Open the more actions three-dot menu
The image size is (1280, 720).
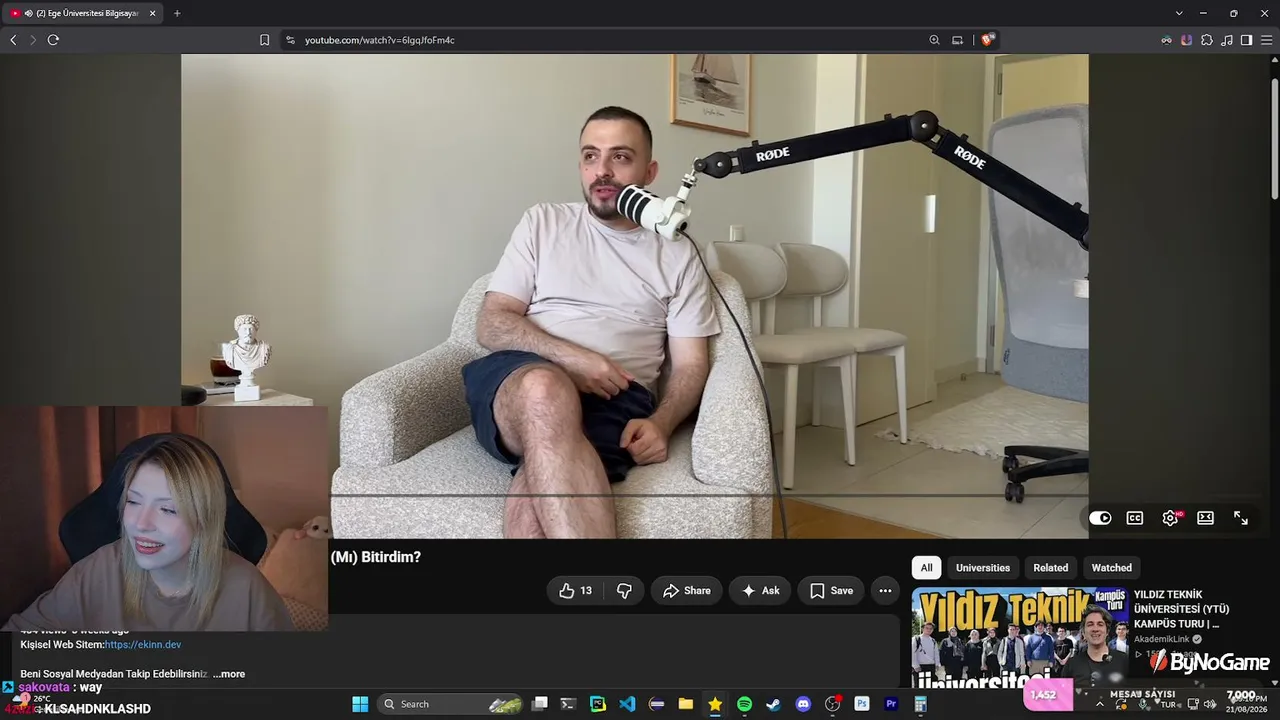click(885, 591)
